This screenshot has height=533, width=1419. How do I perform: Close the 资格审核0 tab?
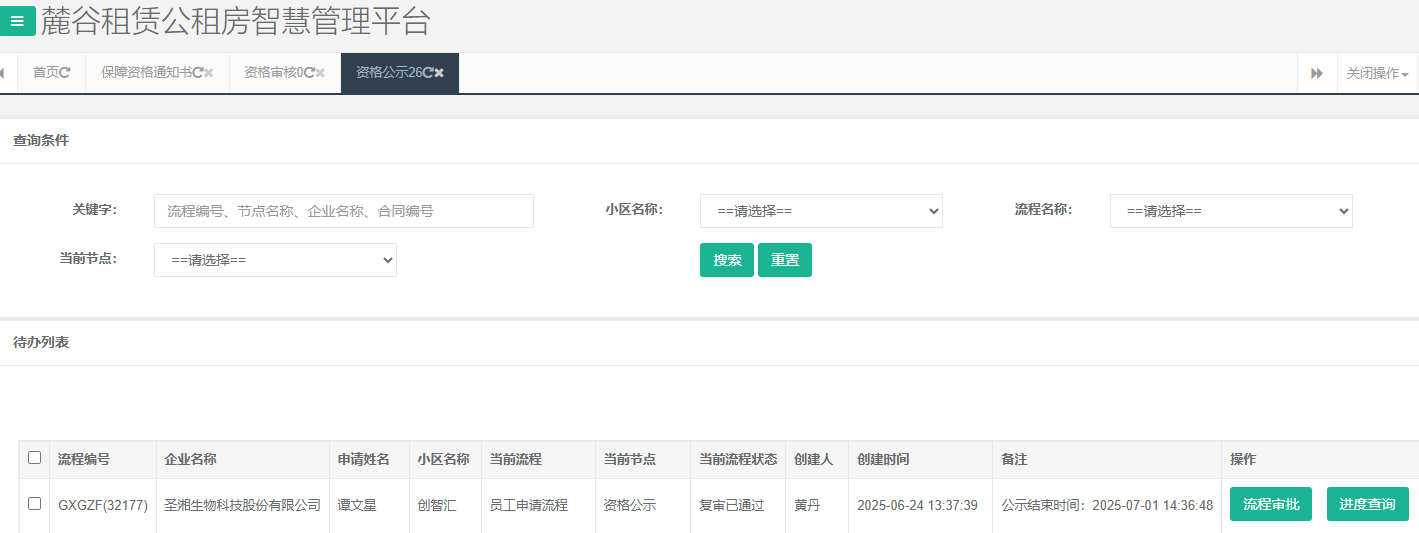click(321, 73)
